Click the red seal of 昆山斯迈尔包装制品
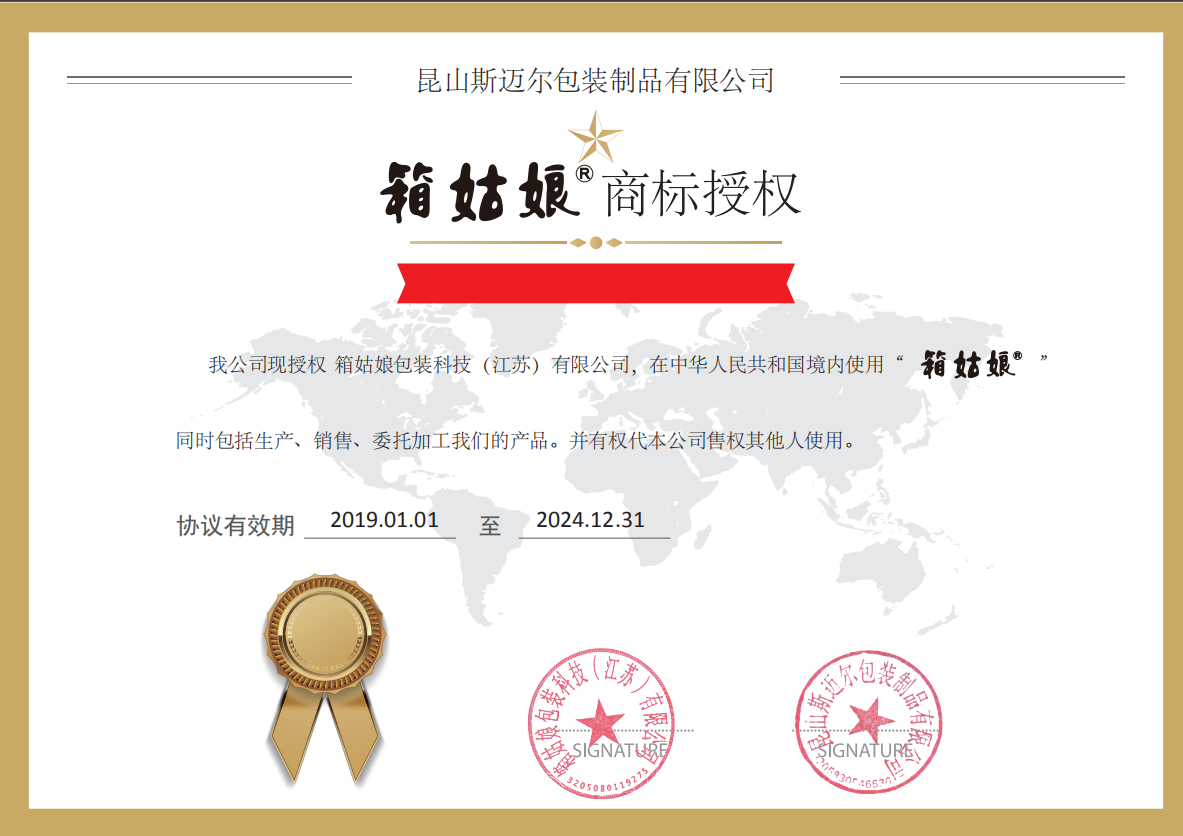This screenshot has width=1183, height=836. point(868,721)
